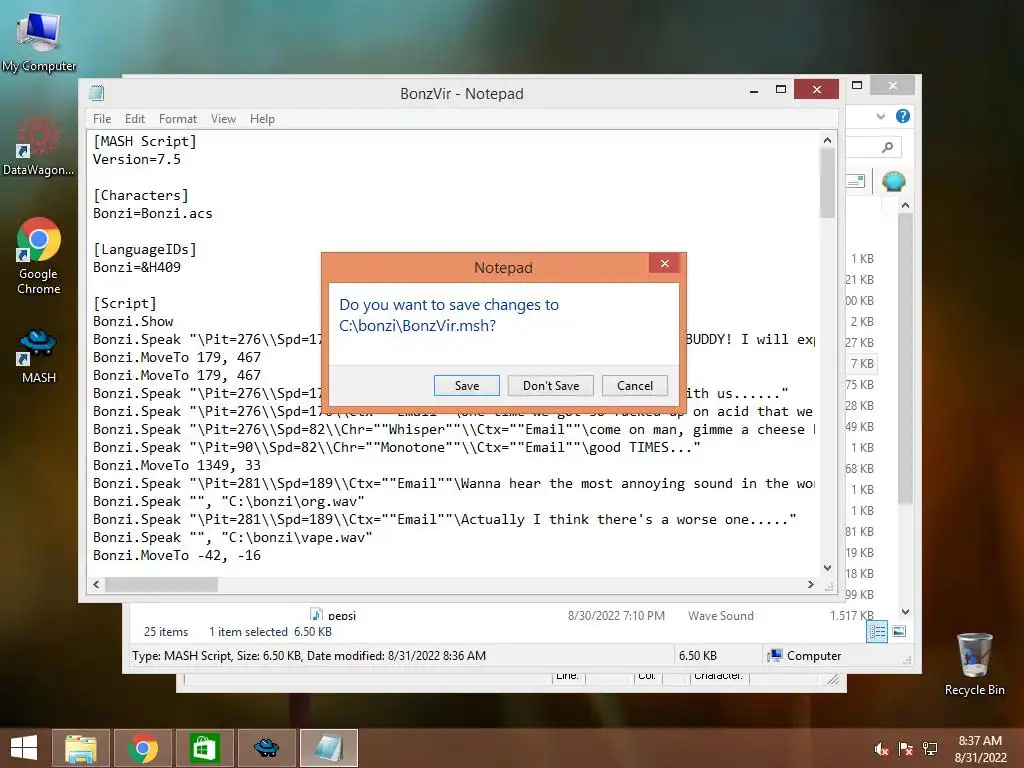Select Google Chrome desktop shortcut

(39, 256)
